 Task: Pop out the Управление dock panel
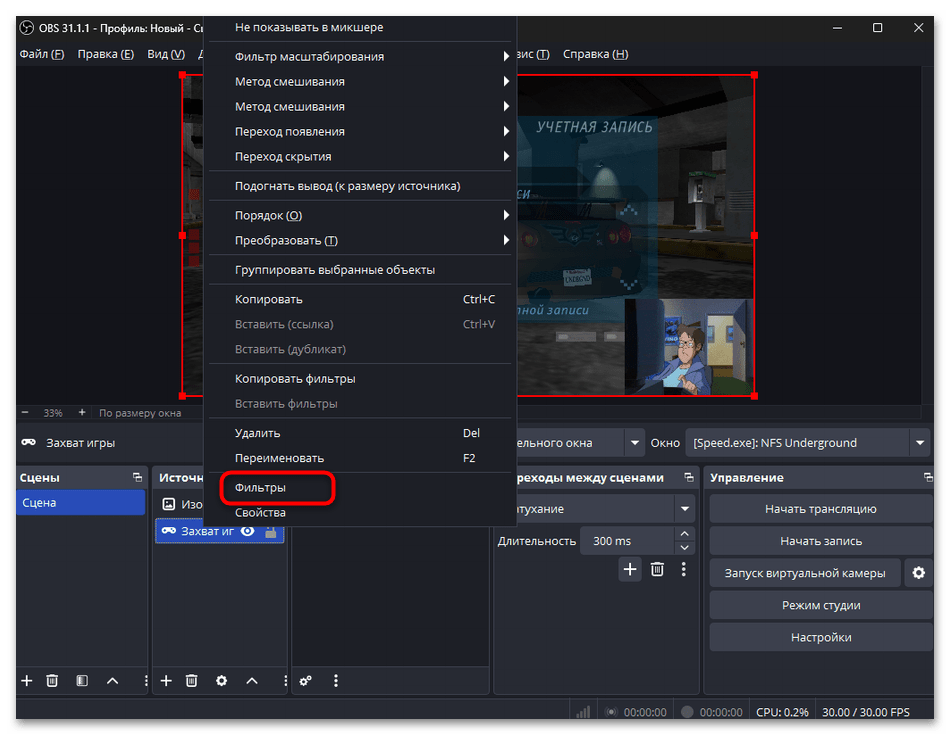tap(928, 477)
